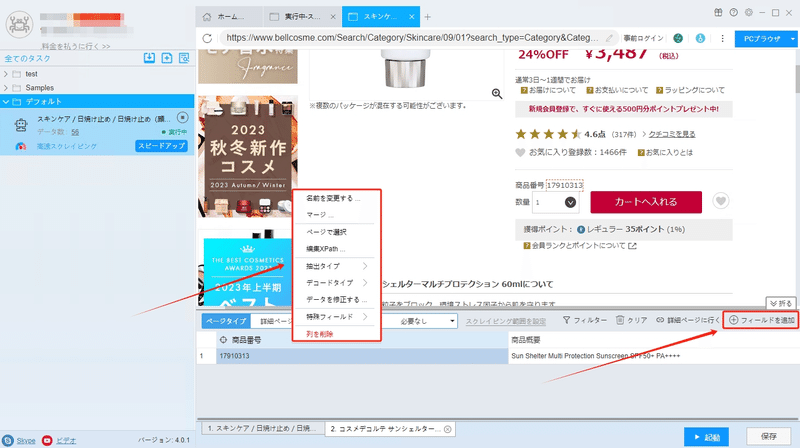Stop the running スキンケア task with the circle icon
Image resolution: width=800 pixels, height=448 pixels.
click(182, 118)
